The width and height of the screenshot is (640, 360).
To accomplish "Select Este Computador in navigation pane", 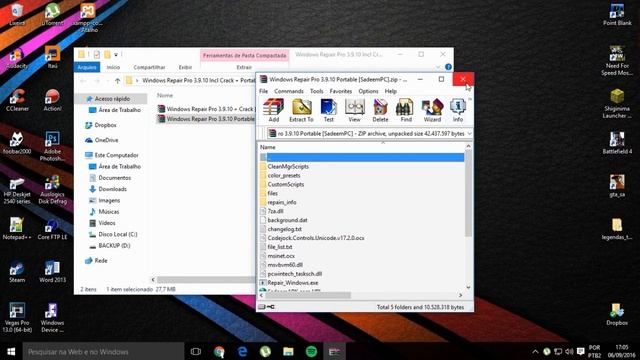I will 111,155.
